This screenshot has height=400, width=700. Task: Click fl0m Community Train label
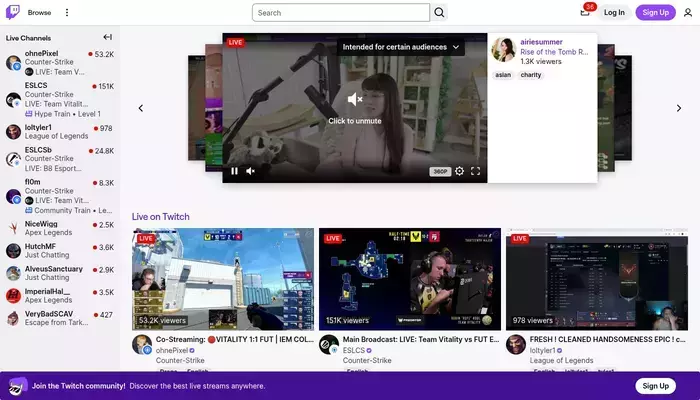click(x=68, y=210)
